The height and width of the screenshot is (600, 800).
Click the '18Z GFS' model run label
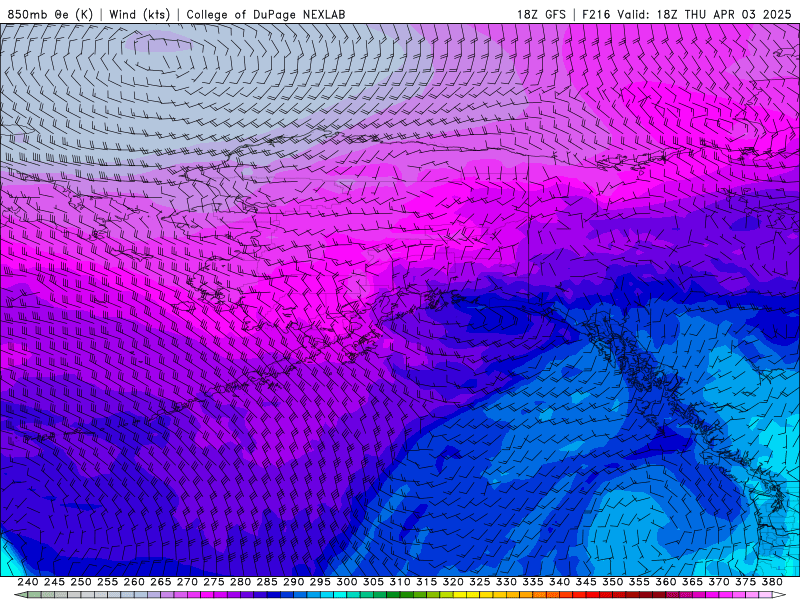[541, 14]
